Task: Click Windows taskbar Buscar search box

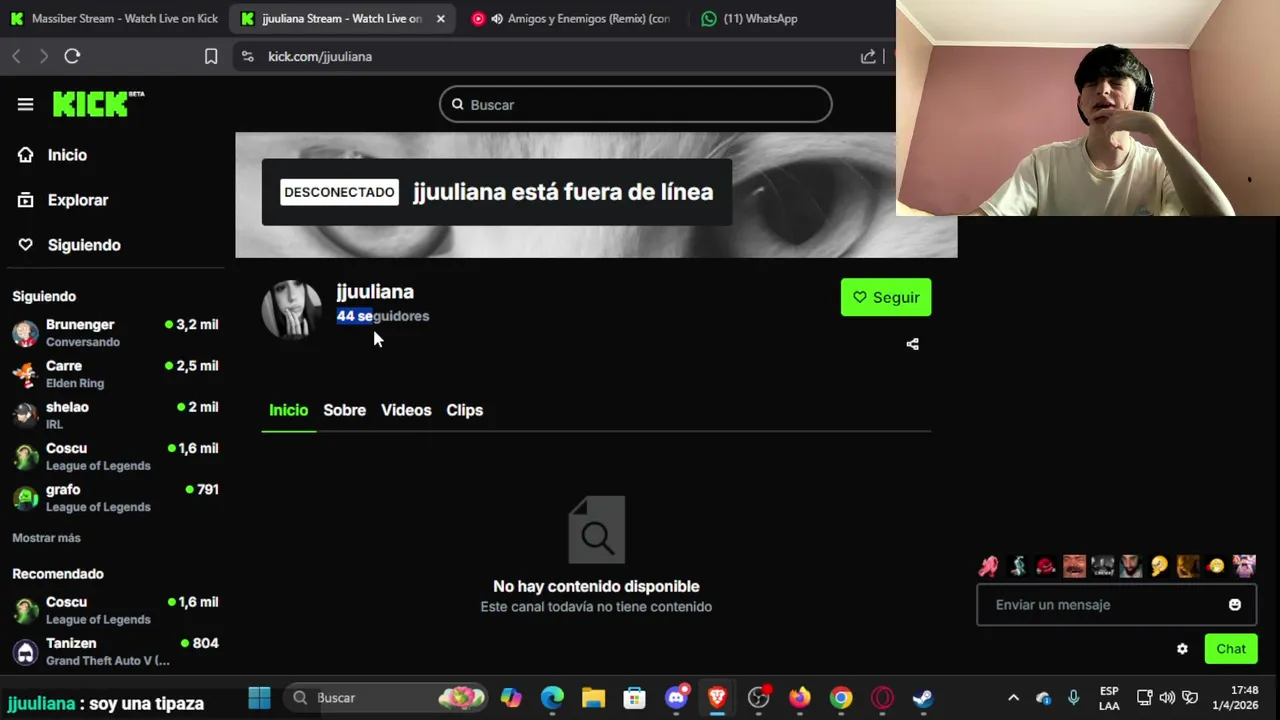Action: pos(385,697)
